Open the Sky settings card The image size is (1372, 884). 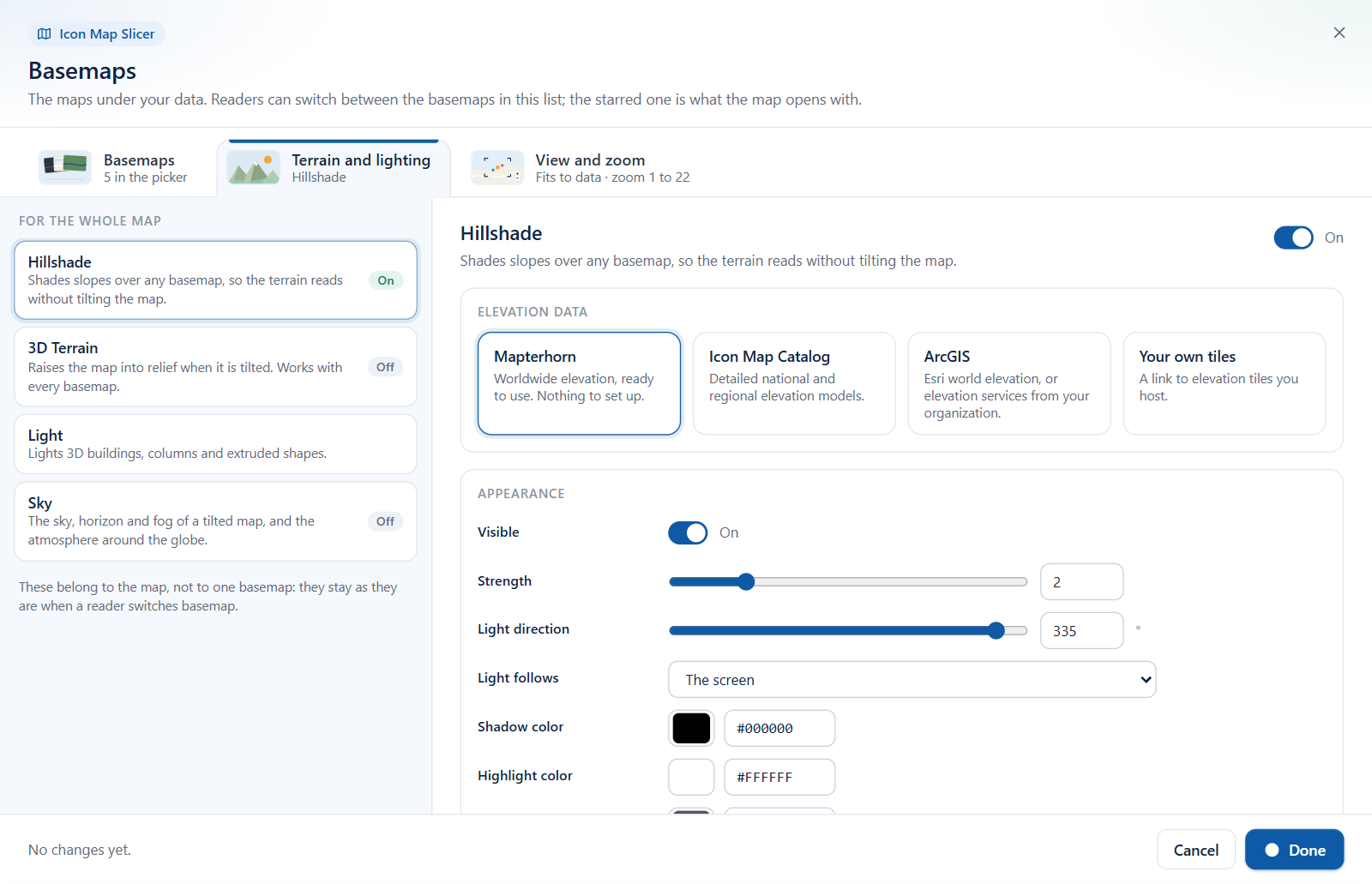(216, 521)
